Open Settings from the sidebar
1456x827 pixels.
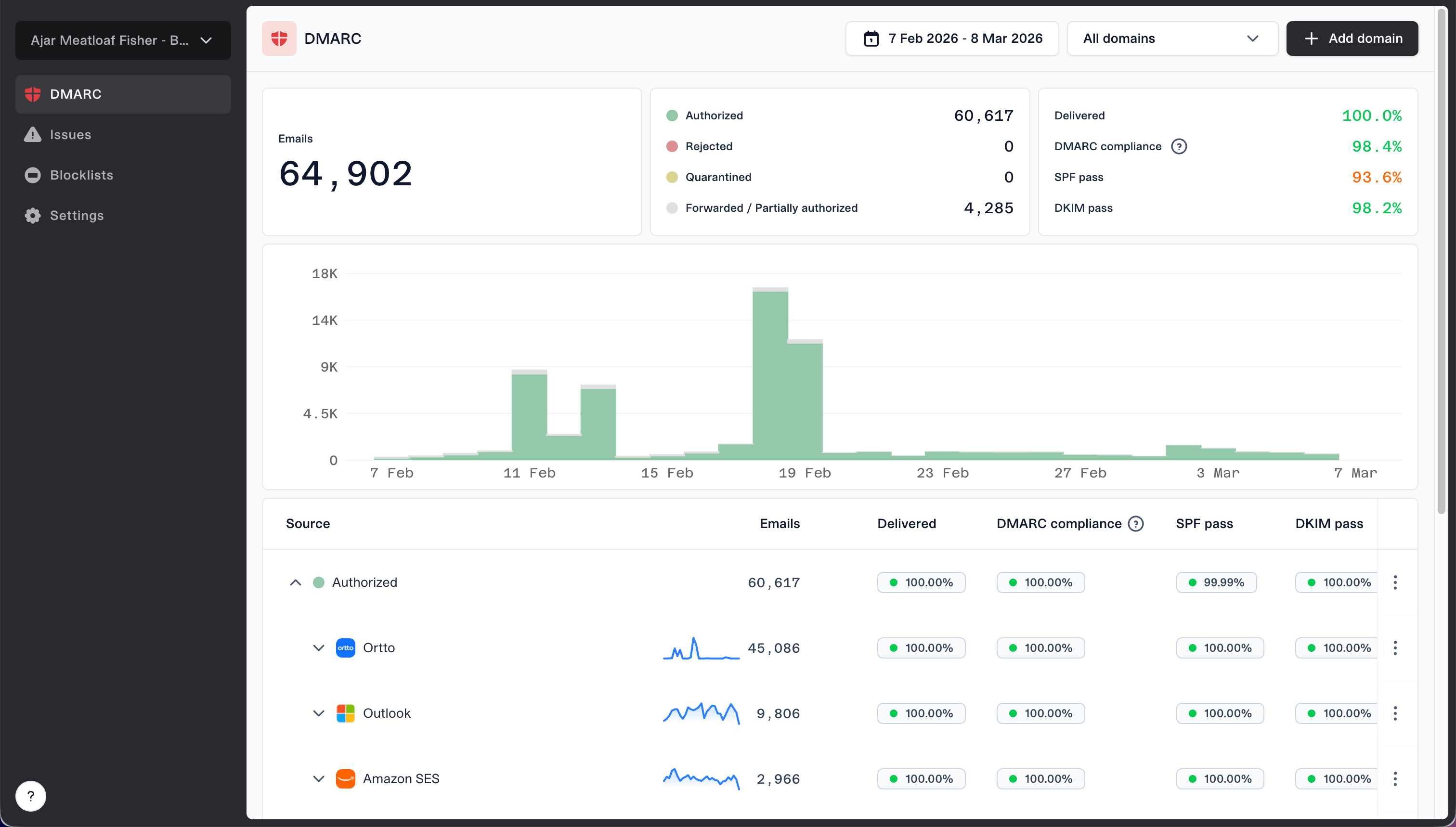point(77,215)
